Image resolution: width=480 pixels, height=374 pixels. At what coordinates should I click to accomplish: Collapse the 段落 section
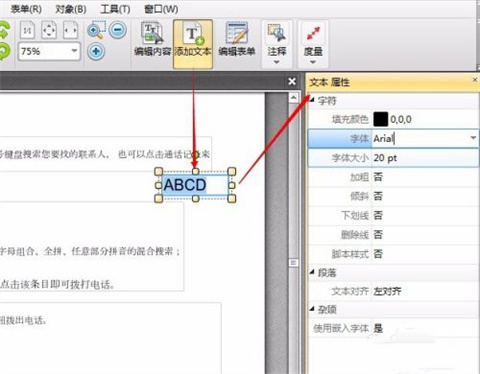312,272
